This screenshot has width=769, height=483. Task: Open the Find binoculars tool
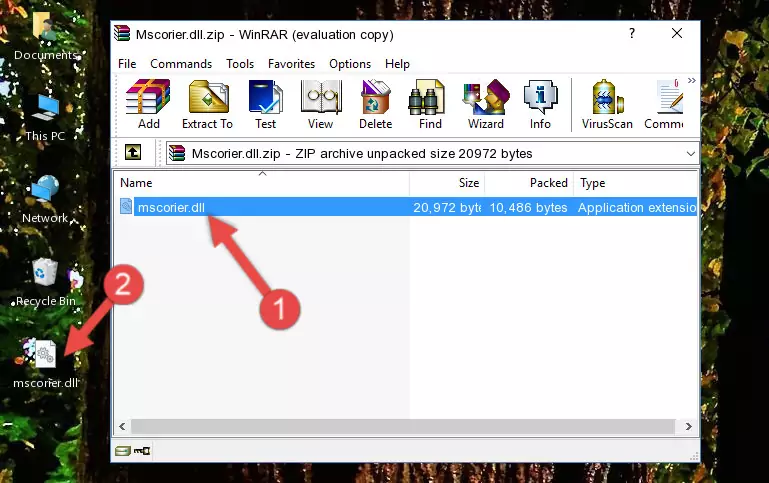coord(430,104)
